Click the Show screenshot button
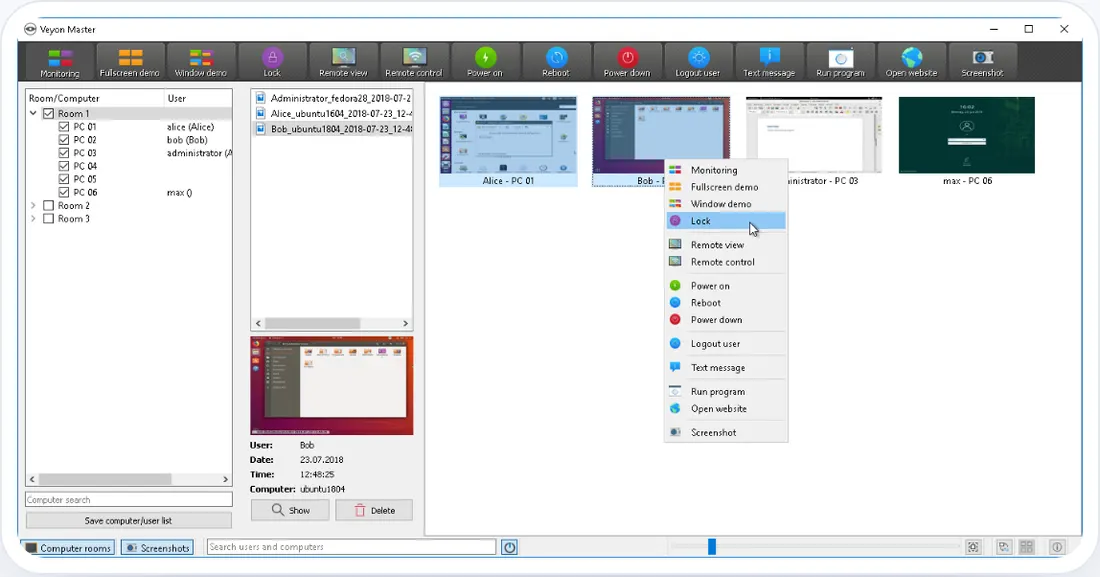Viewport: 1100px width, 577px height. tap(290, 510)
